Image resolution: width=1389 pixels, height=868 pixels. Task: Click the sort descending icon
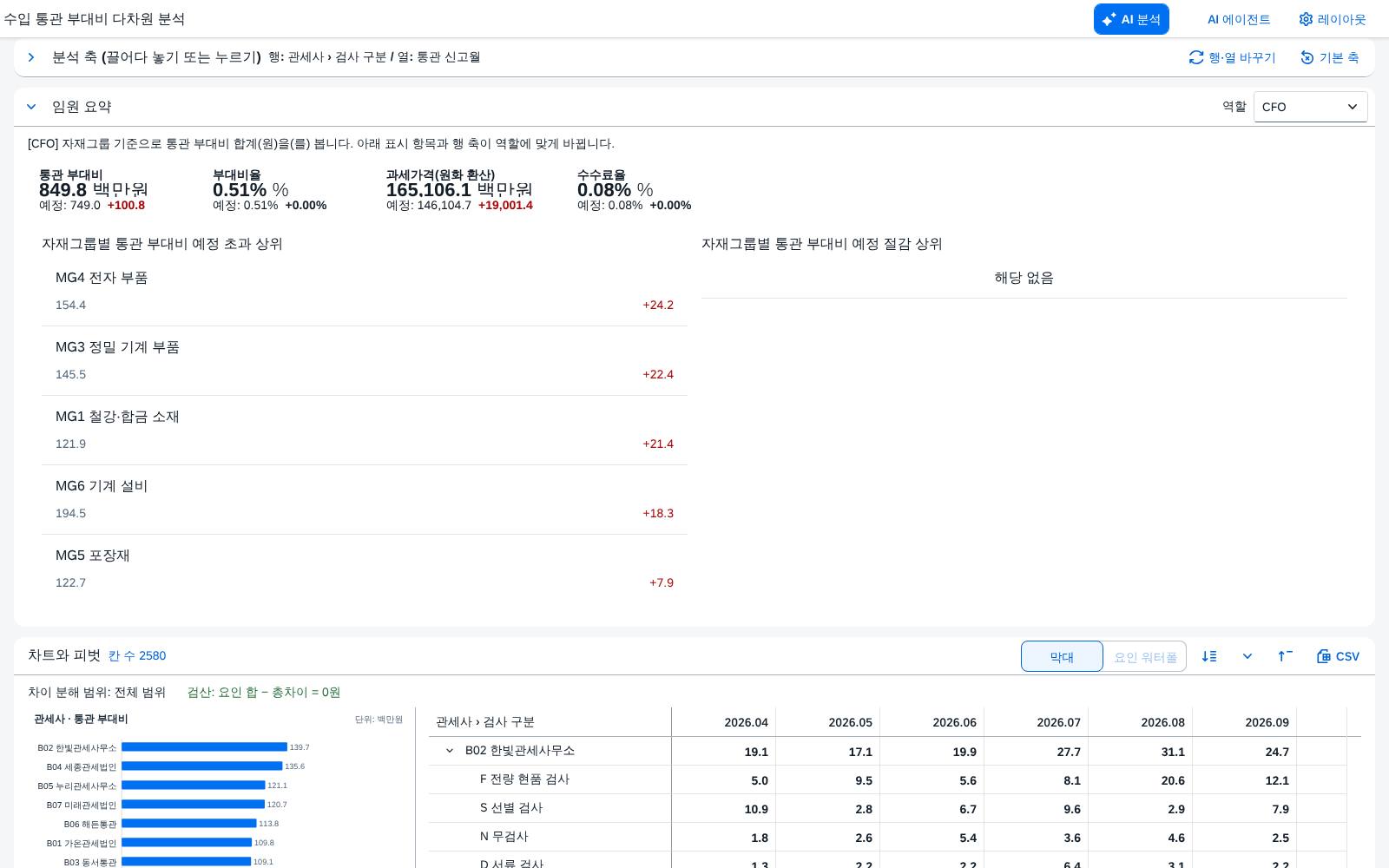1209,656
